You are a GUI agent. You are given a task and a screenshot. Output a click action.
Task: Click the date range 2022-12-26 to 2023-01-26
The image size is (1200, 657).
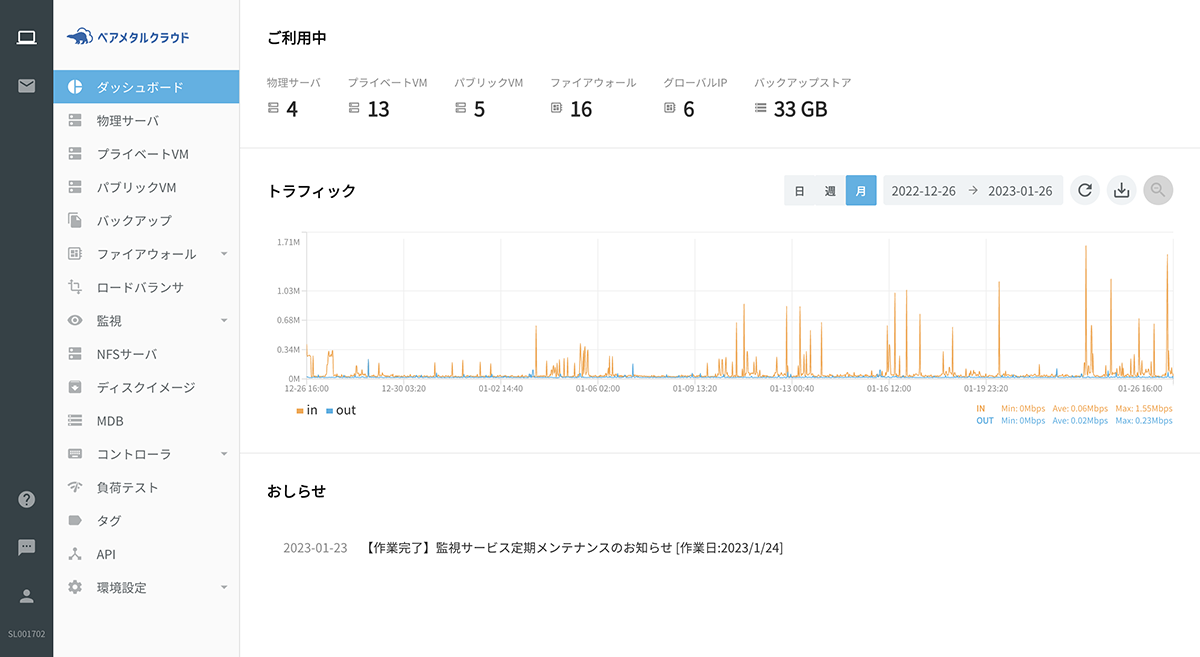click(973, 190)
